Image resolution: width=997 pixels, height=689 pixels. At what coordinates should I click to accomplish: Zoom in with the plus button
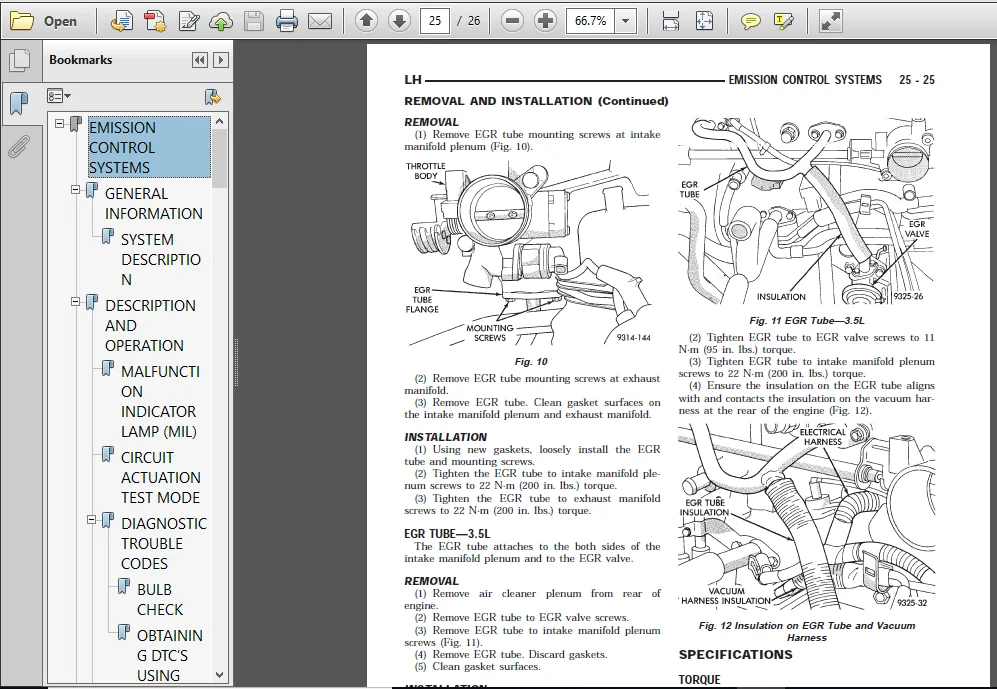coord(545,21)
